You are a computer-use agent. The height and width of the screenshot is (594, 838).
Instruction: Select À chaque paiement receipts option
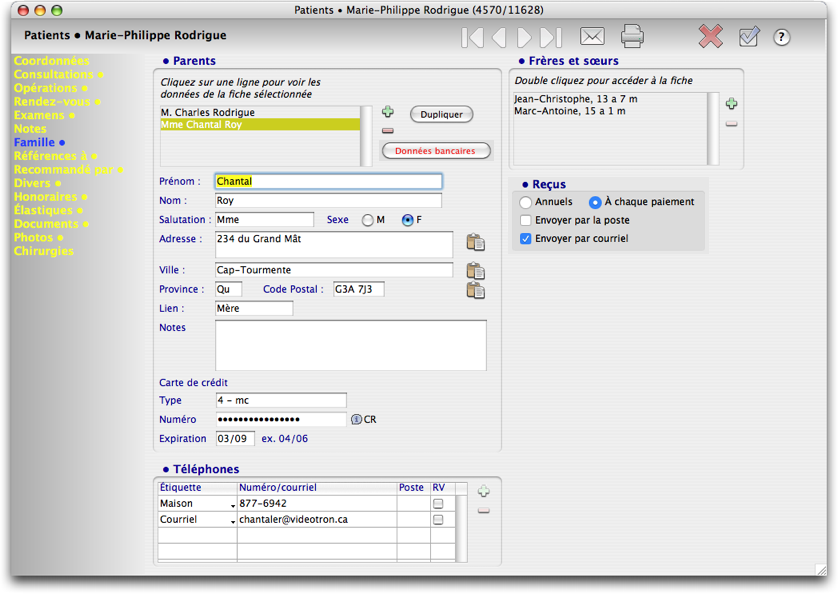(x=595, y=202)
